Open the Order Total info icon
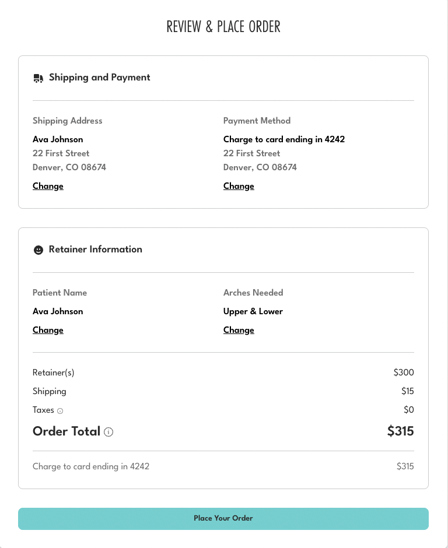This screenshot has width=448, height=548. pos(109,432)
